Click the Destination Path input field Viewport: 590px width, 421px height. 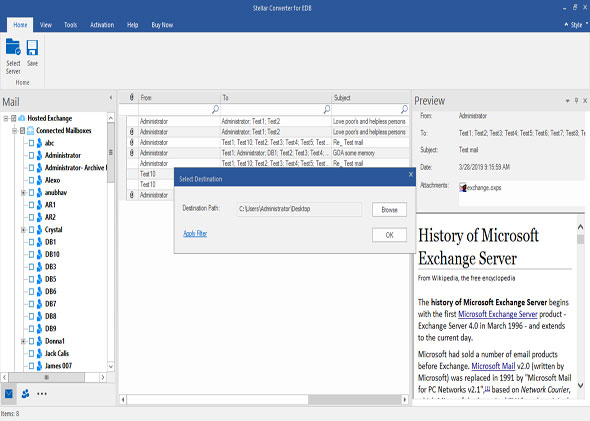tap(299, 209)
